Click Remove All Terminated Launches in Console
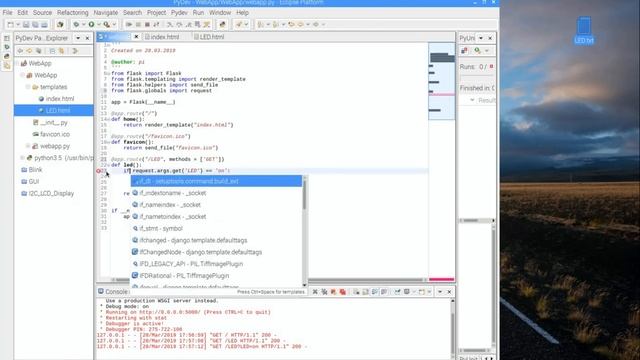Image resolution: width=640 pixels, height=360 pixels. (x=324, y=292)
